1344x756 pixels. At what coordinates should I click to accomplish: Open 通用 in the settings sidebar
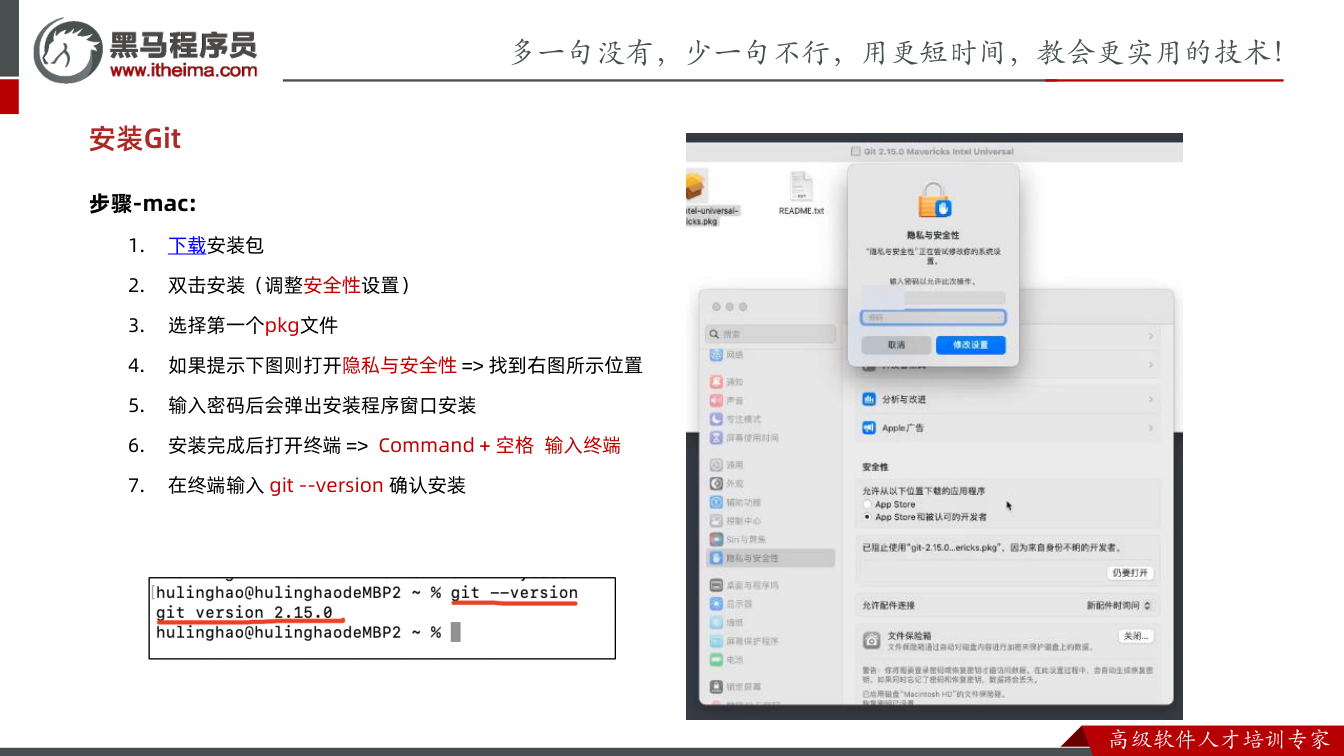(x=726, y=465)
